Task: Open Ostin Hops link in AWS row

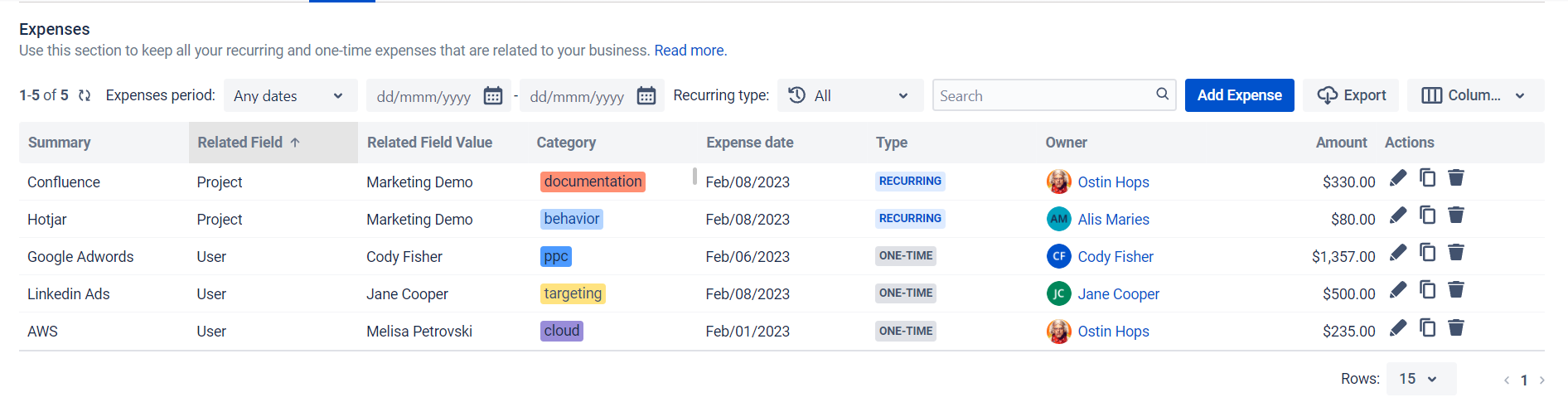Action: (x=1113, y=332)
